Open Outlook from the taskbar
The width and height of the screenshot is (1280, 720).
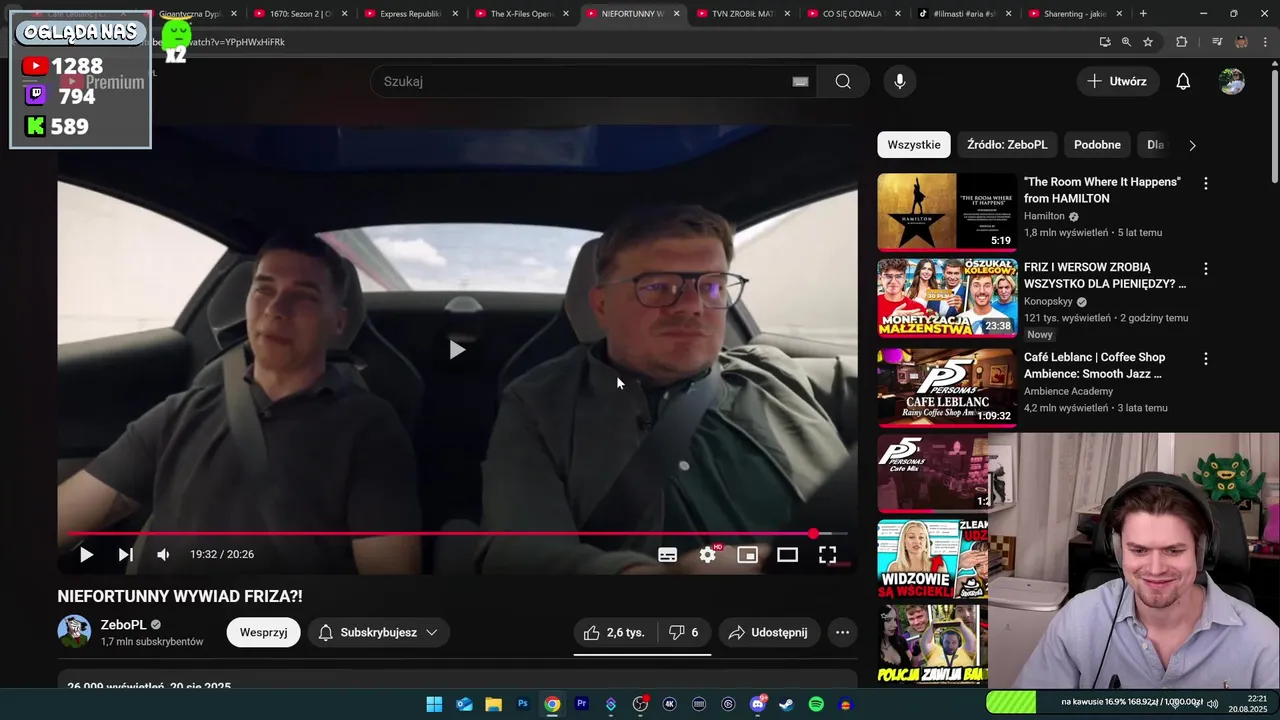(464, 704)
